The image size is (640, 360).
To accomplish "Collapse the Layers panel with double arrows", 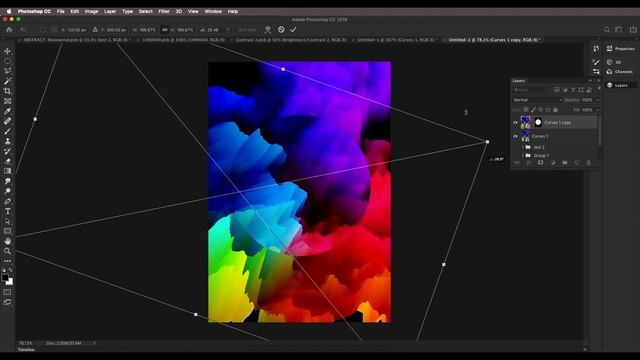I will pos(590,81).
